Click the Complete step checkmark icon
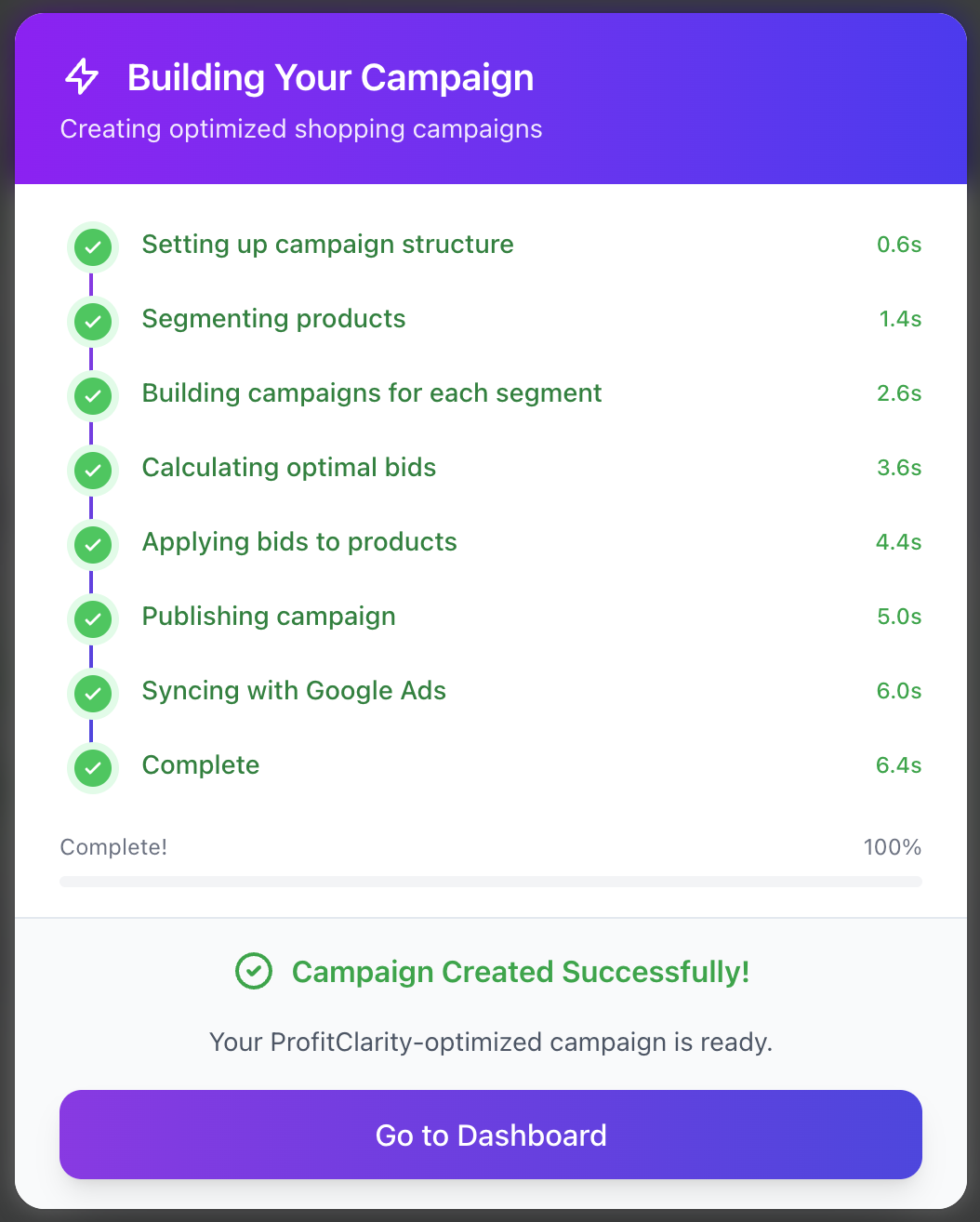 tap(92, 767)
